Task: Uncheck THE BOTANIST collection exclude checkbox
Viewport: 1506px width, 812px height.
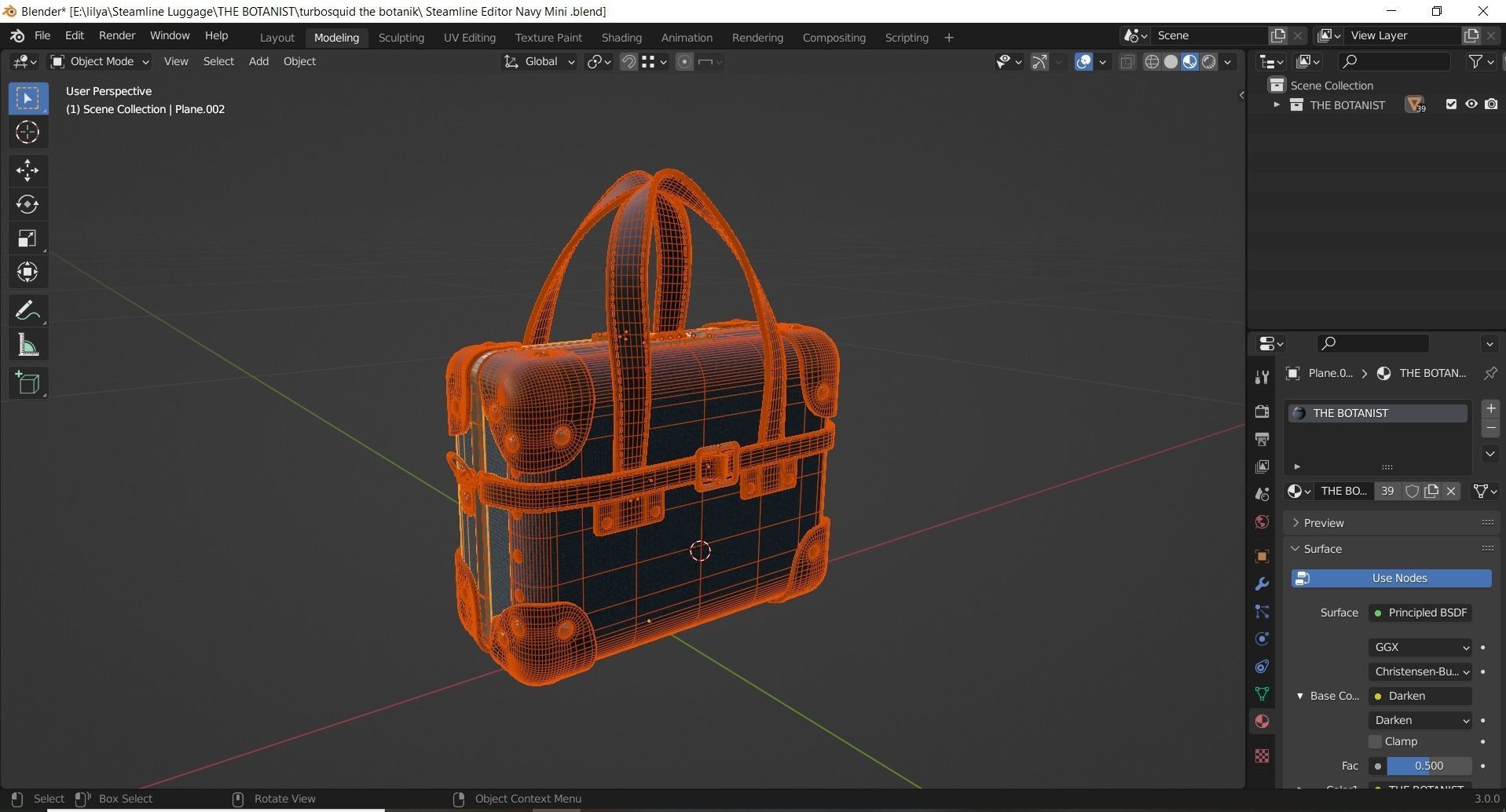Action: [x=1451, y=104]
